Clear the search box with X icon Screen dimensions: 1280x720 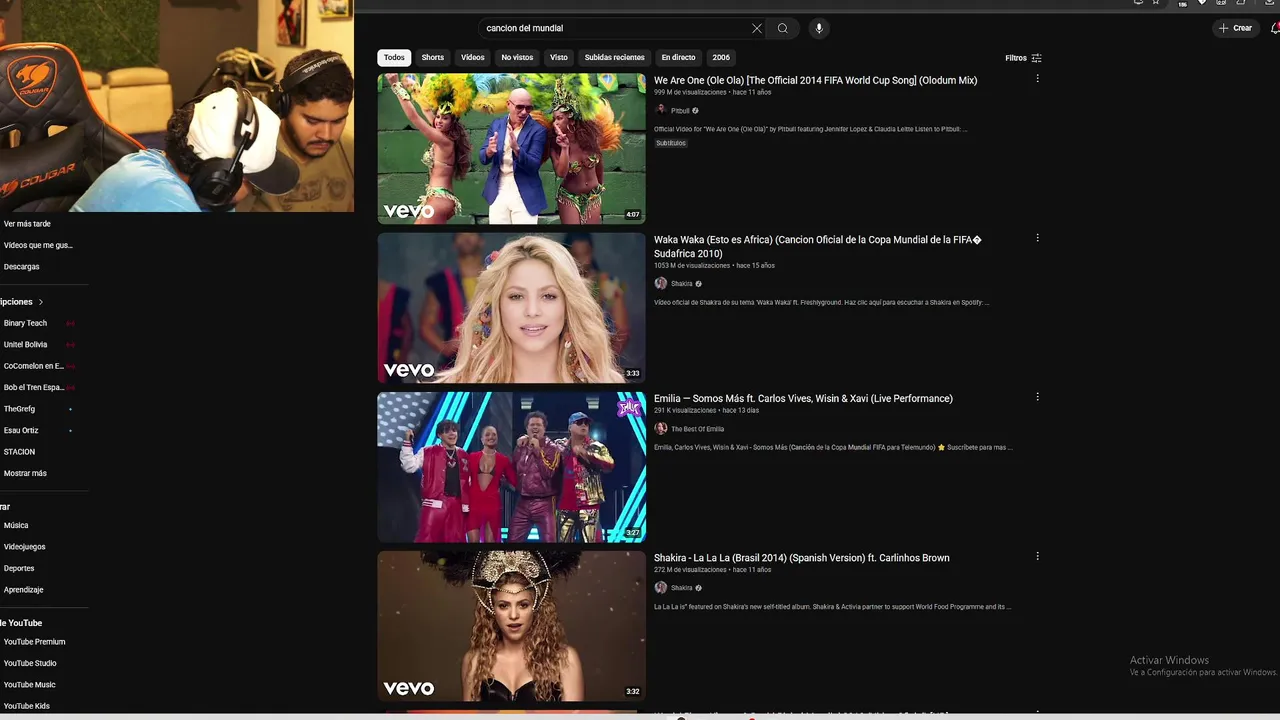pos(757,28)
